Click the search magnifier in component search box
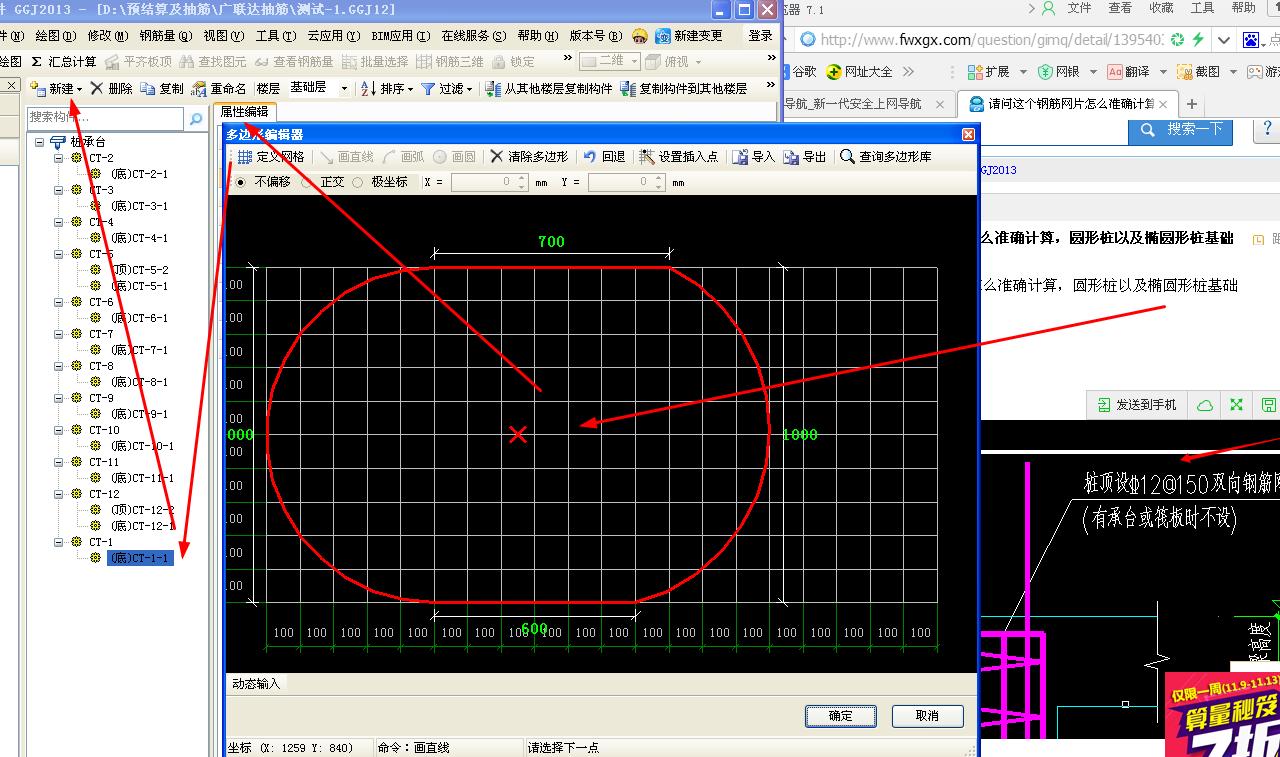 (195, 118)
